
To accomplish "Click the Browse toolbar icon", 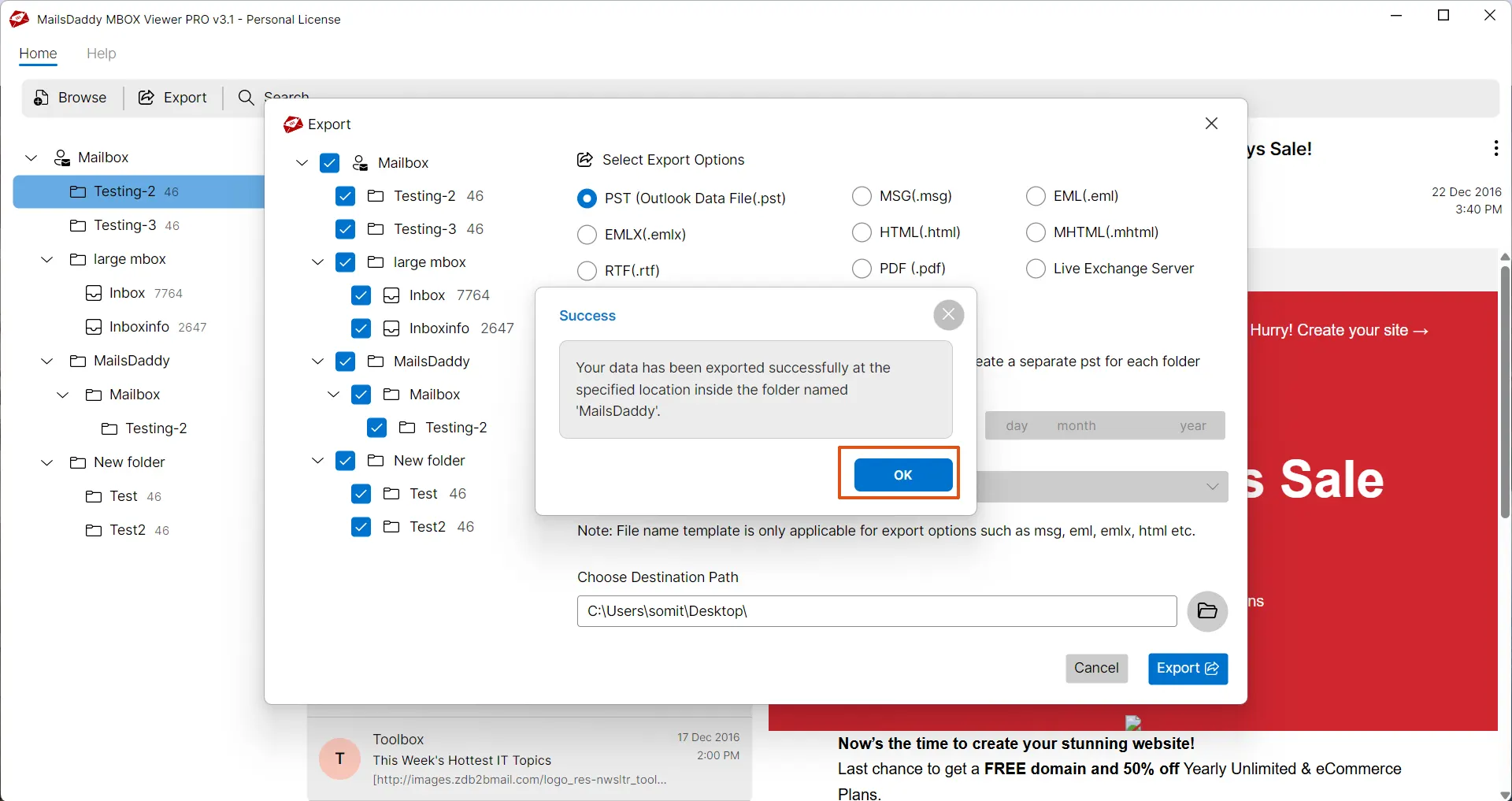I will [x=42, y=98].
